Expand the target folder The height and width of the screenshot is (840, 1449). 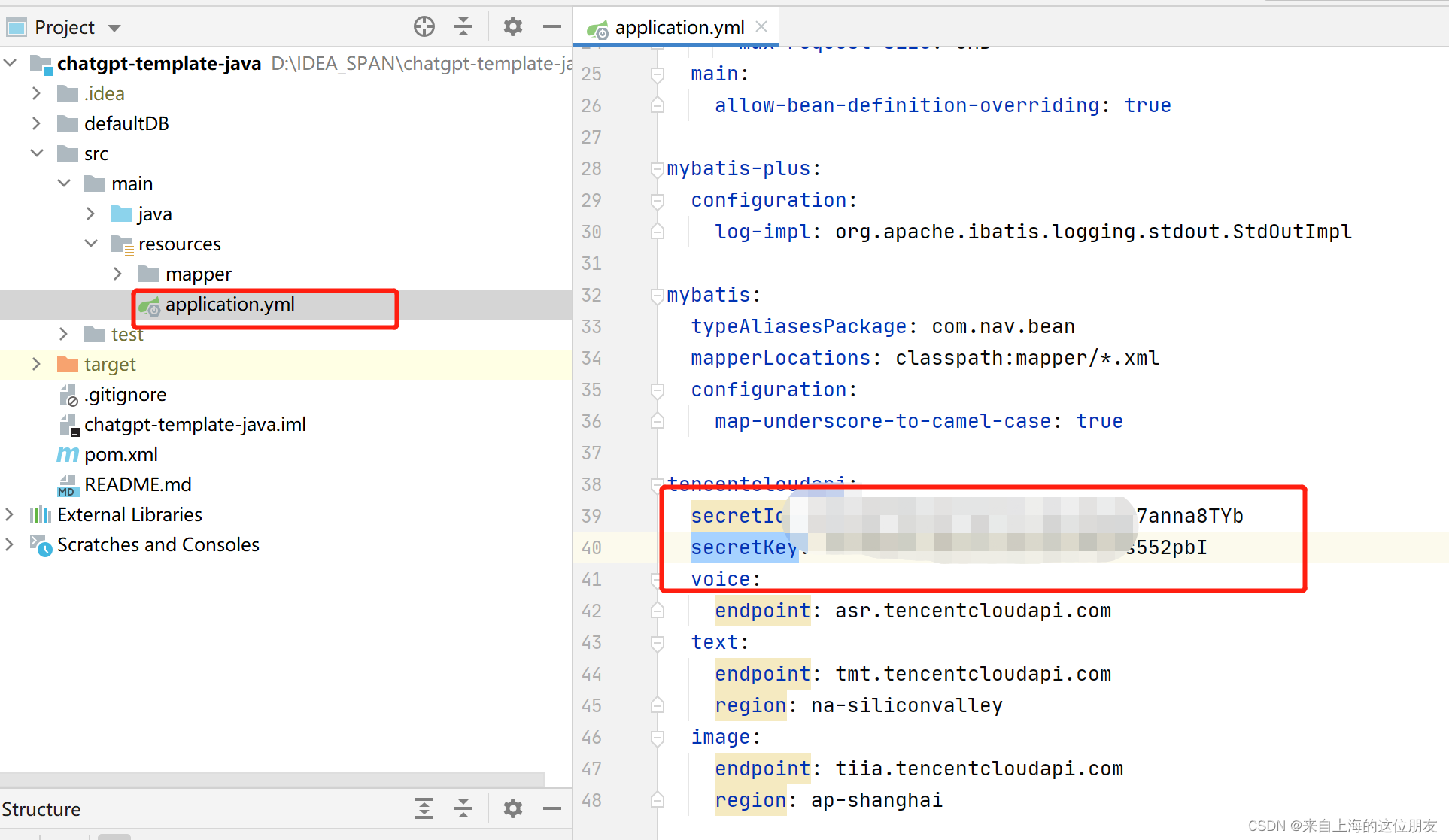(x=36, y=364)
